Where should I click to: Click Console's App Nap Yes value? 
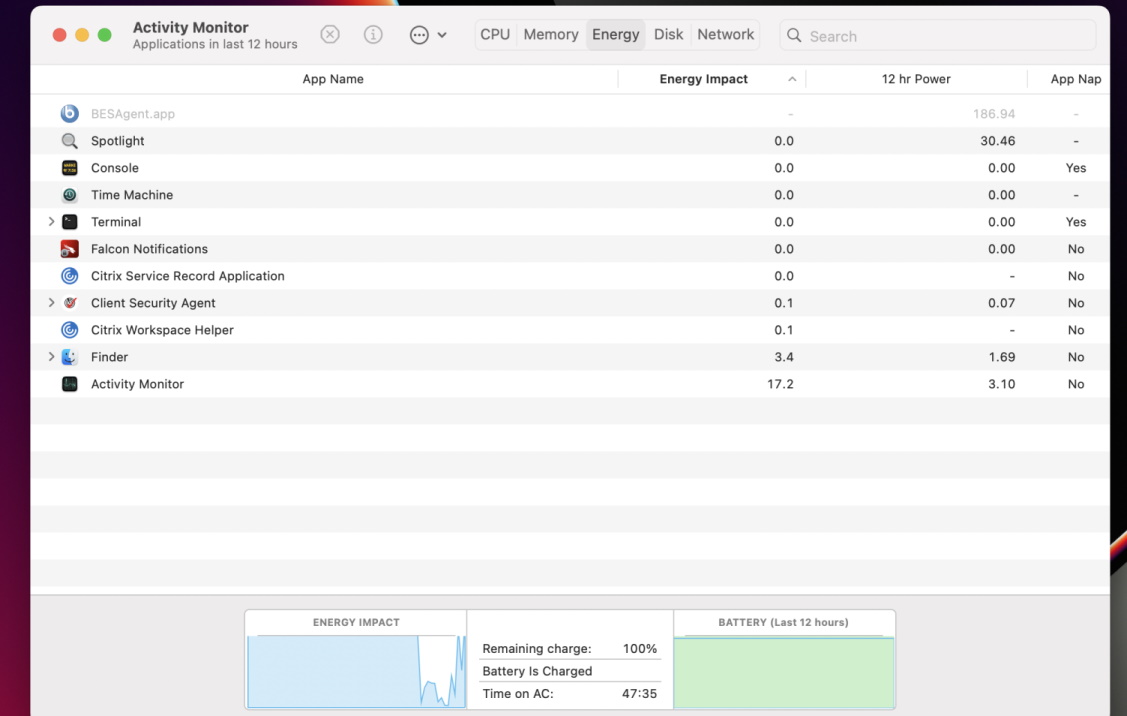point(1076,167)
